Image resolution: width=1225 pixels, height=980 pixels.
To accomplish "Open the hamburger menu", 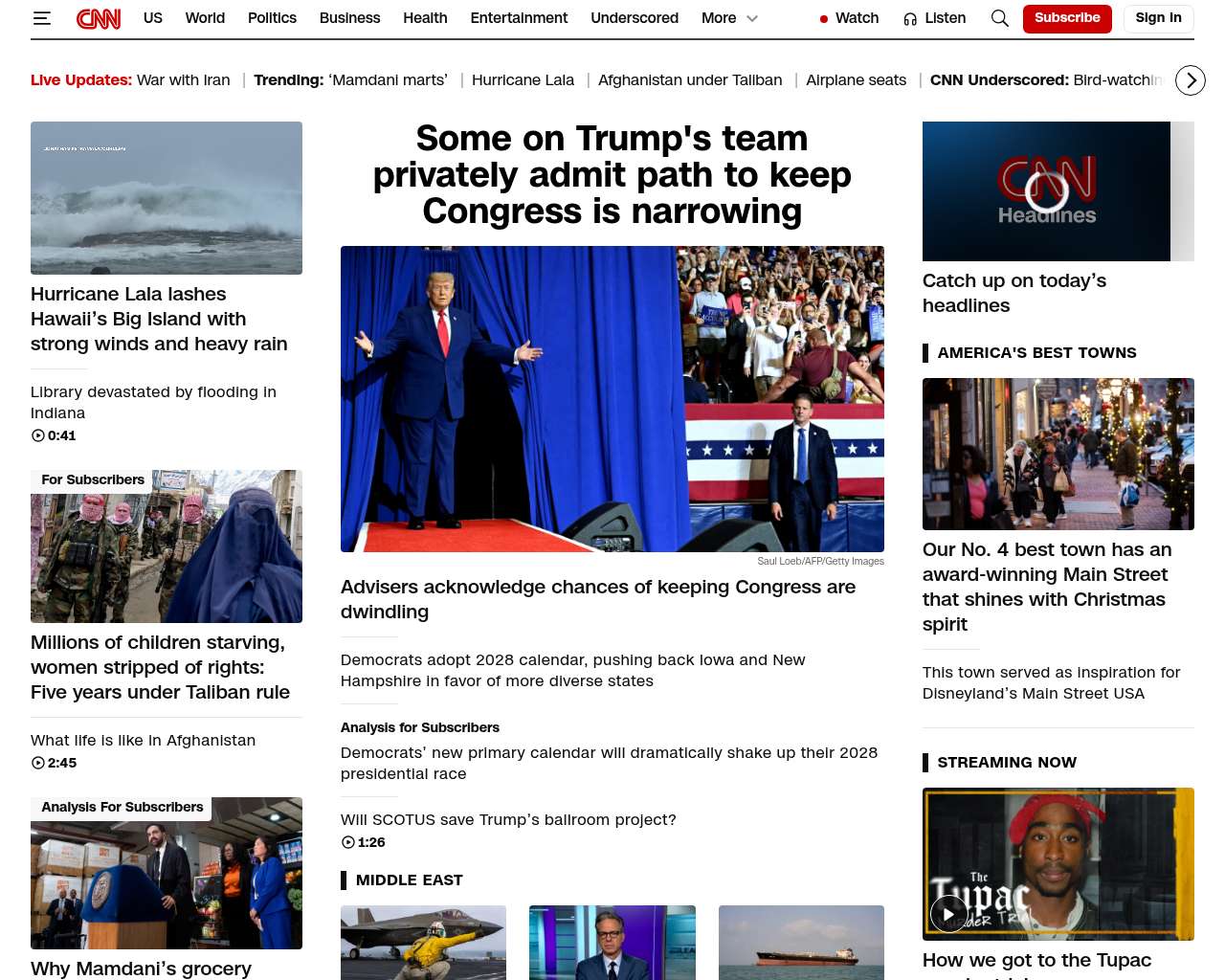I will (41, 18).
